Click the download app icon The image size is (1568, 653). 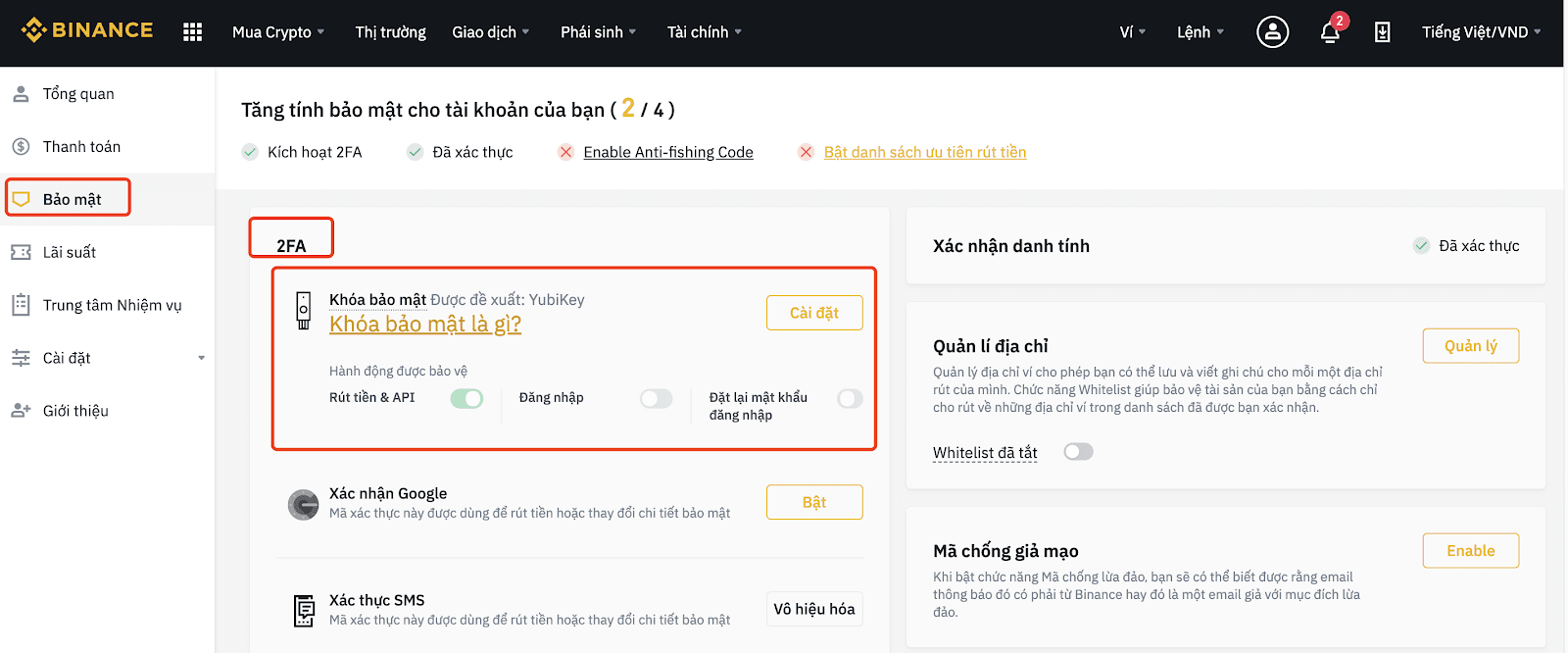pyautogui.click(x=1382, y=32)
